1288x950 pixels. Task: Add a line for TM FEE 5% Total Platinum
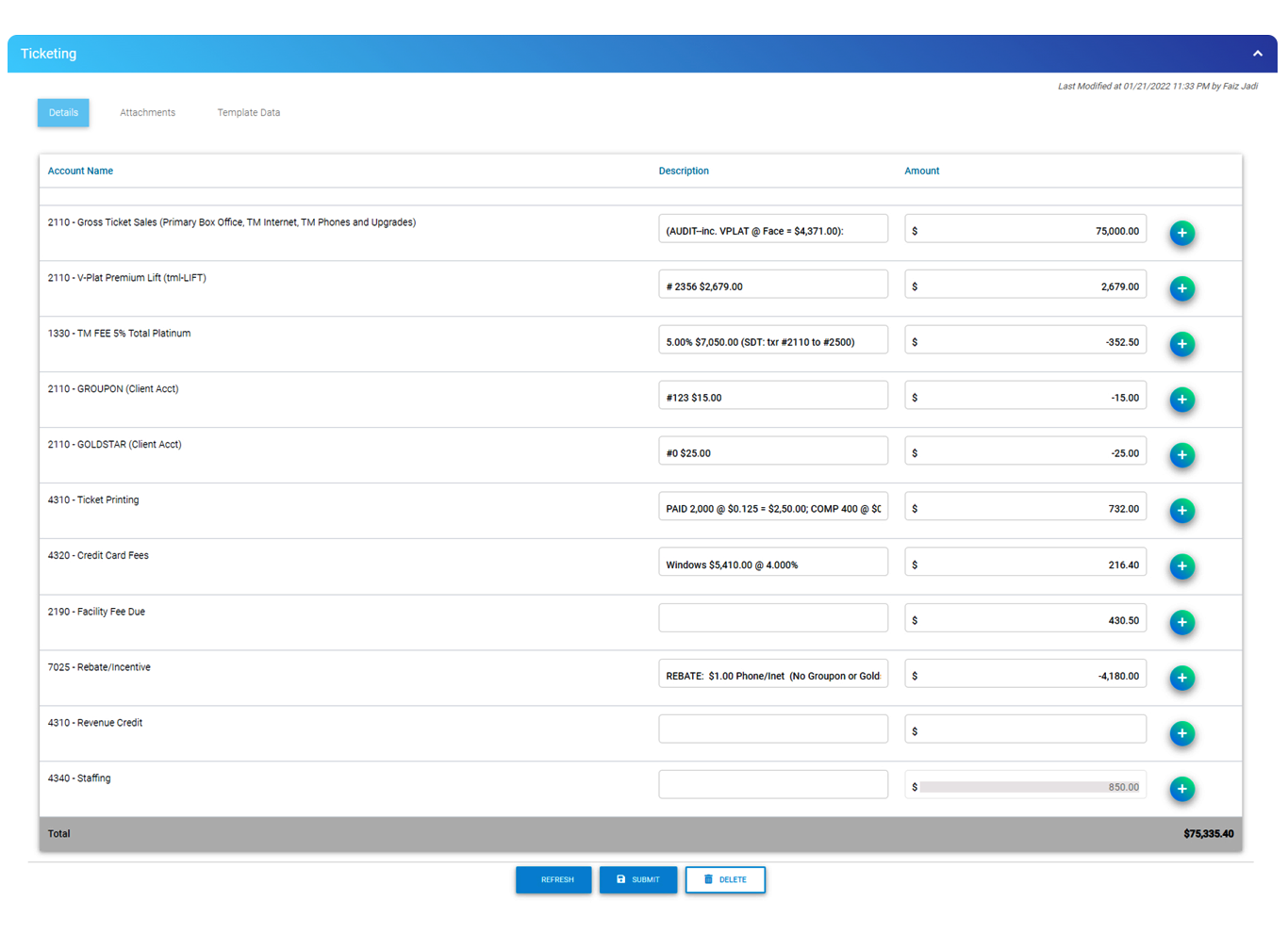[x=1182, y=344]
